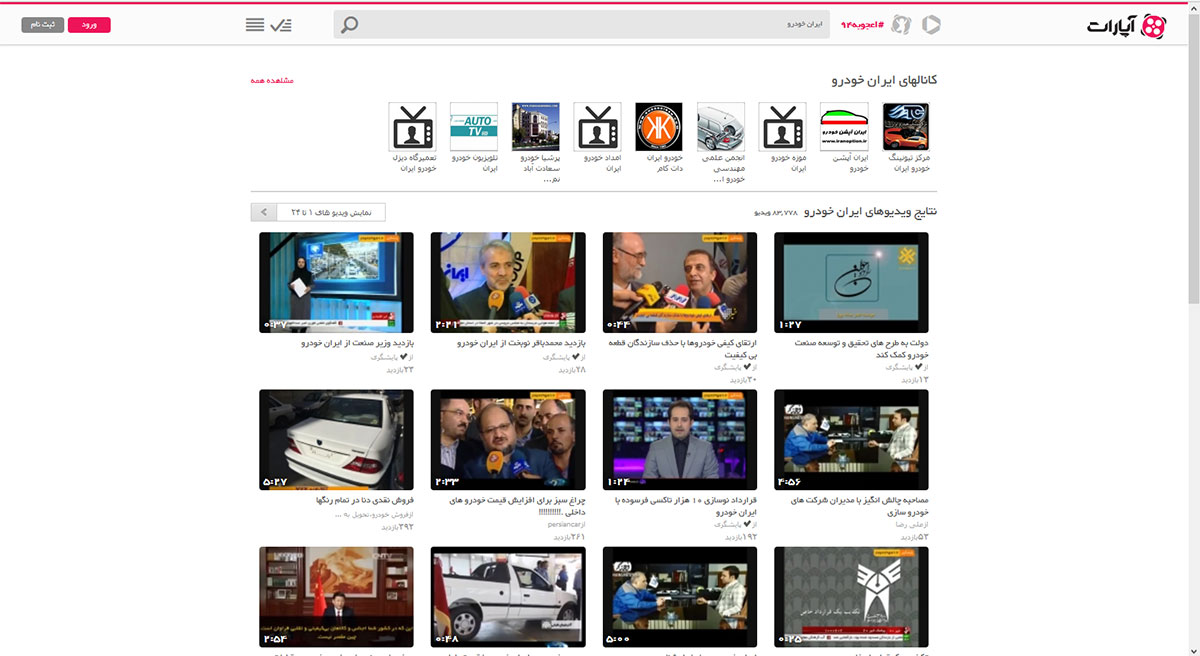The height and width of the screenshot is (656, 1200).
Task: Click uploader persiancar under price video
Action: coord(563,524)
